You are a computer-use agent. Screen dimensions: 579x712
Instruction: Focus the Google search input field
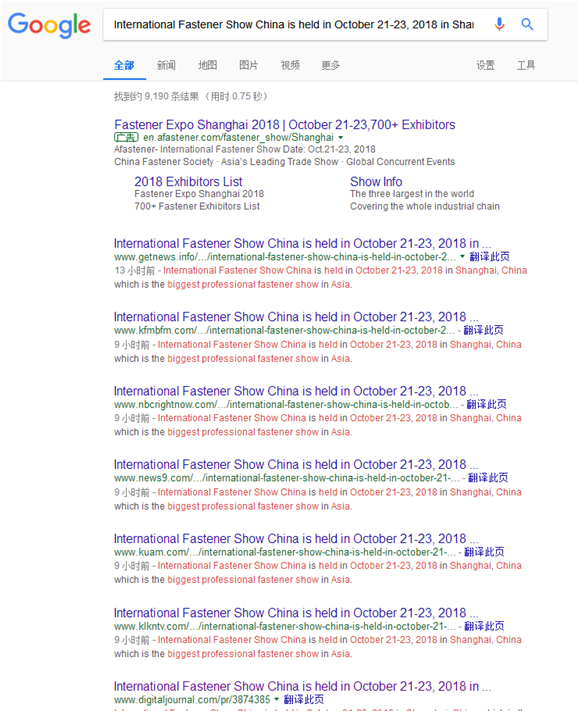coord(293,25)
